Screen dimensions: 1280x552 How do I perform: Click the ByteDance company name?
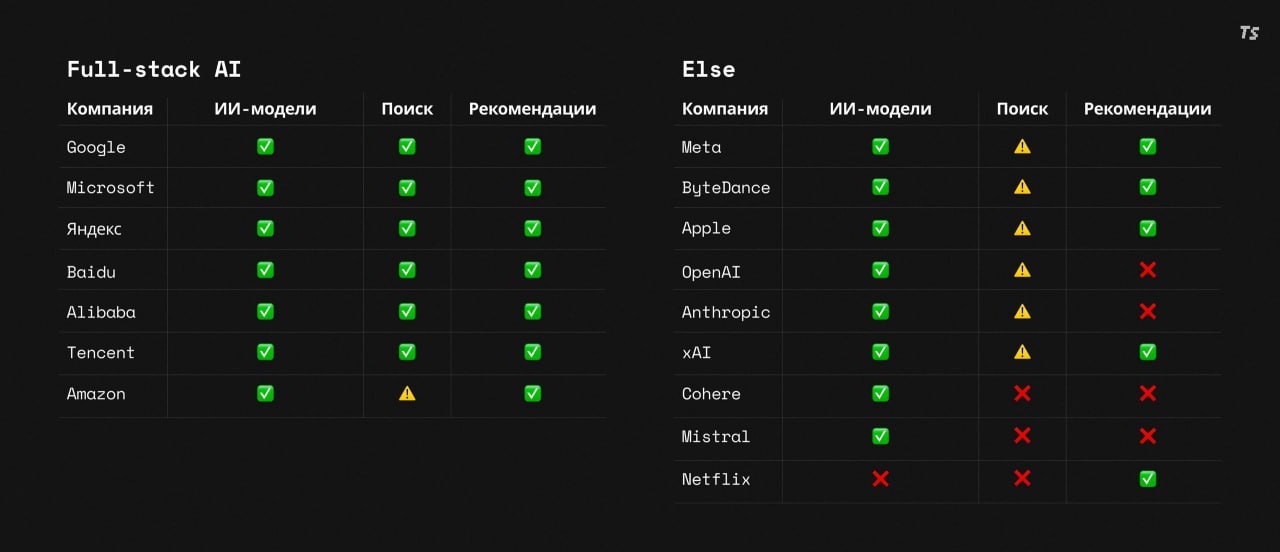[x=726, y=188]
